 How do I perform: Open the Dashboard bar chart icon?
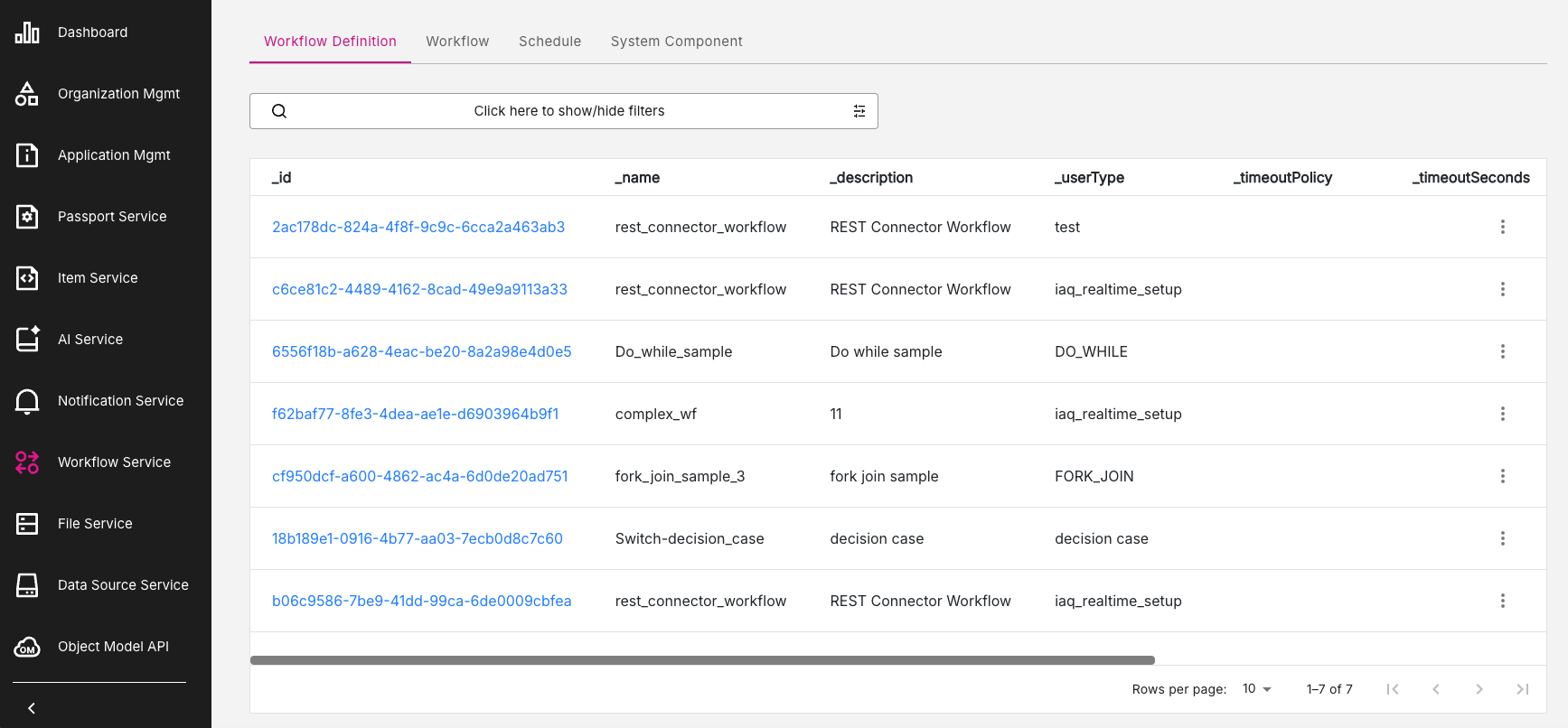click(27, 33)
